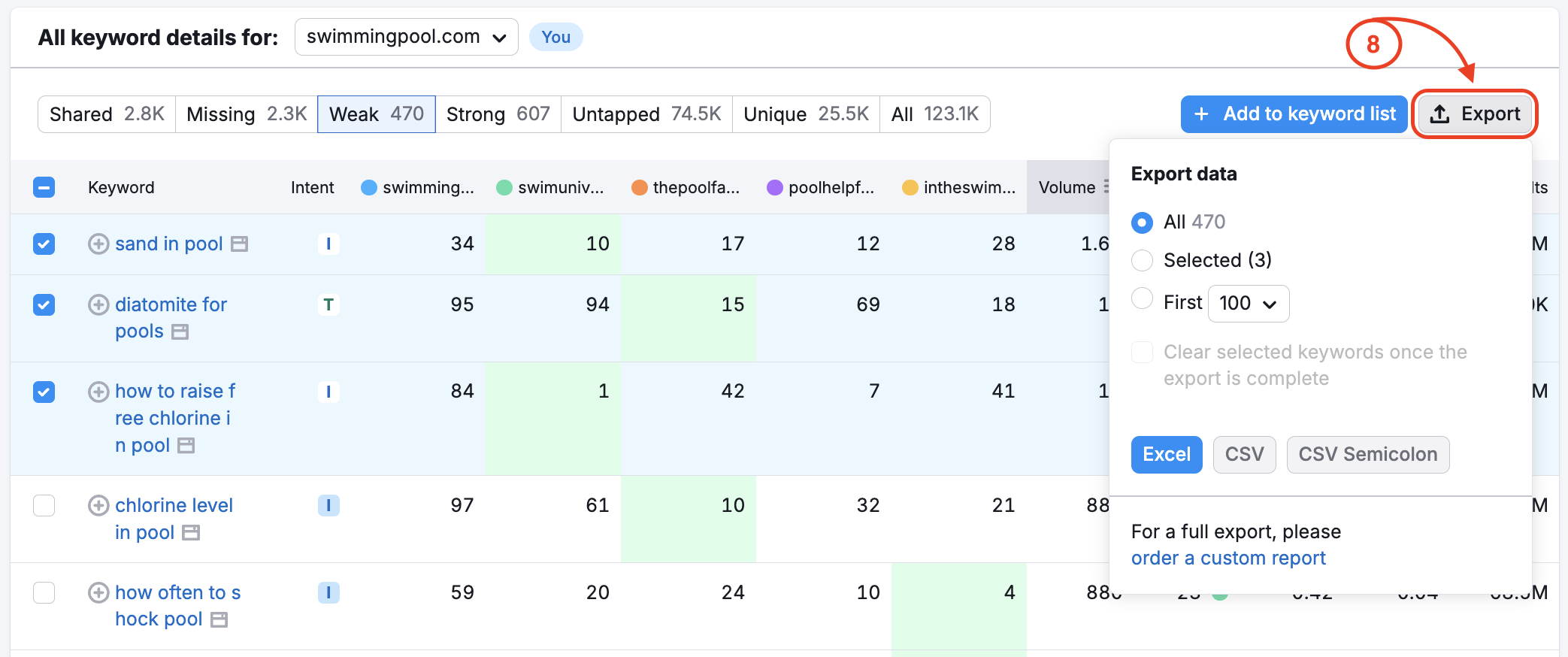Select the 'Selected (3)' export radio option
1568x657 pixels.
pyautogui.click(x=1142, y=261)
